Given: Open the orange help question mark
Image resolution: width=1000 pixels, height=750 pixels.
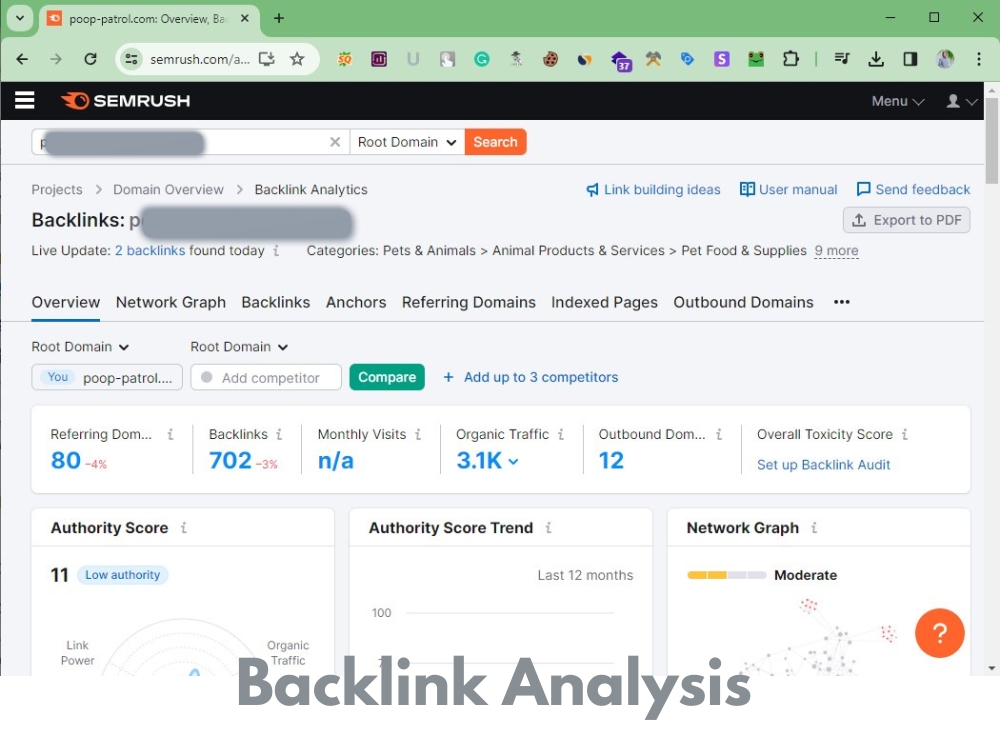Looking at the screenshot, I should 939,633.
